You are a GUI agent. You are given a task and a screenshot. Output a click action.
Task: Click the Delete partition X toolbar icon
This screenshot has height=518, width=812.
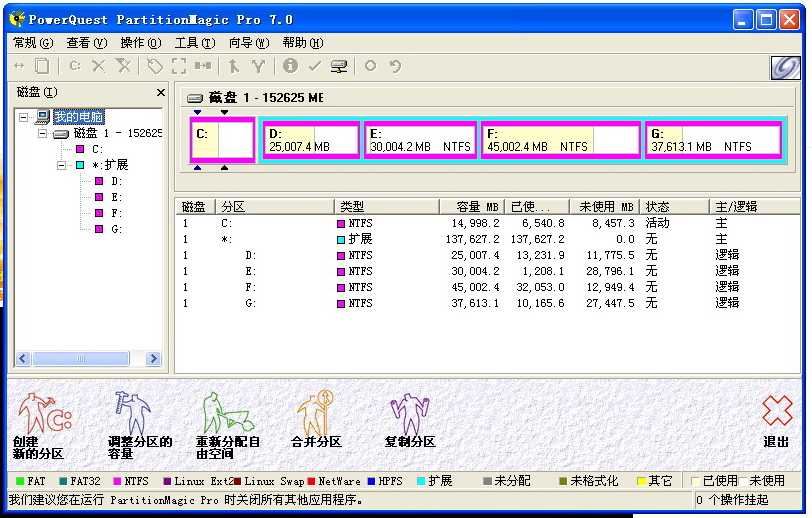click(98, 66)
